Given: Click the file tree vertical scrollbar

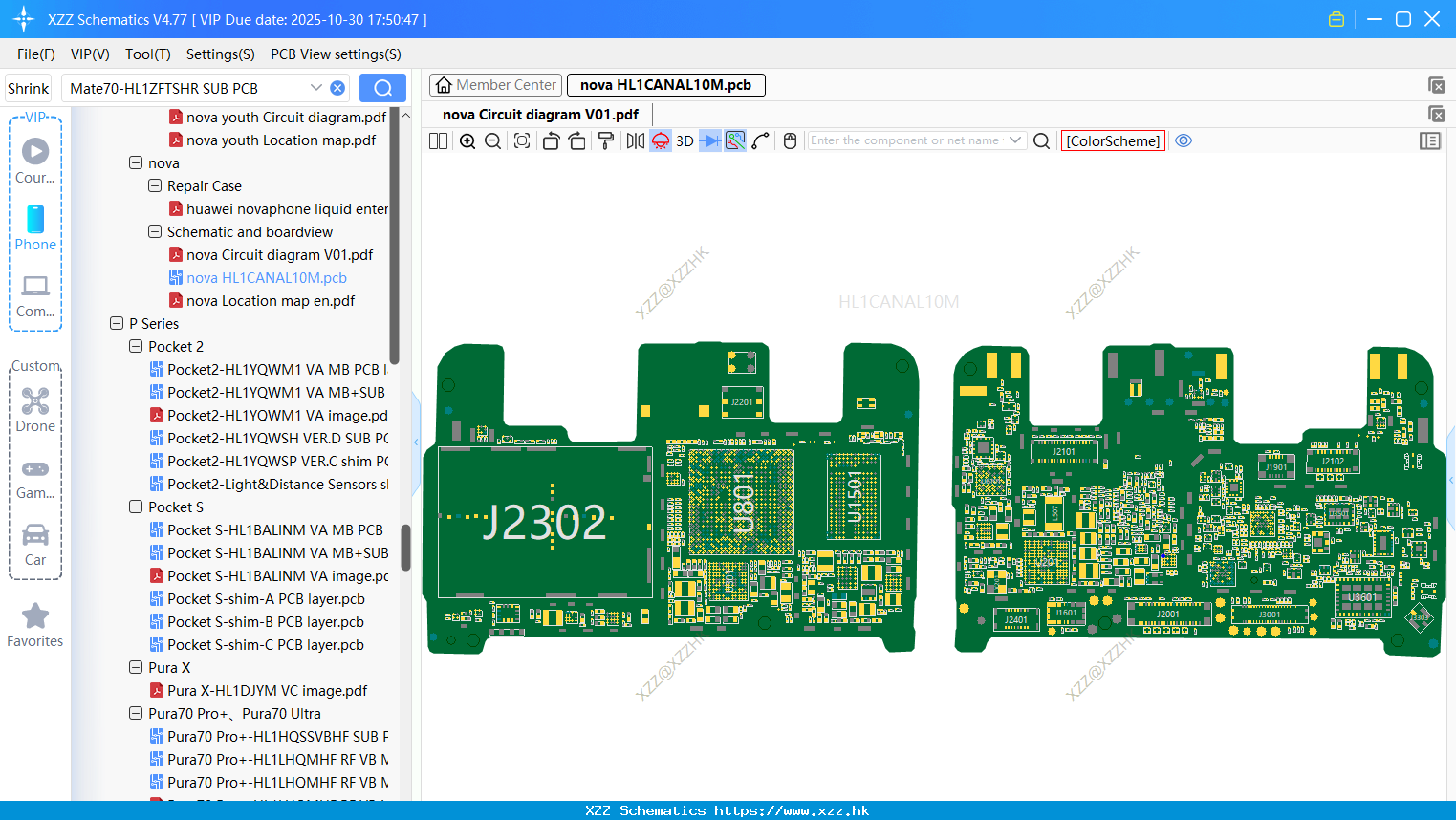Looking at the screenshot, I should coord(405,548).
